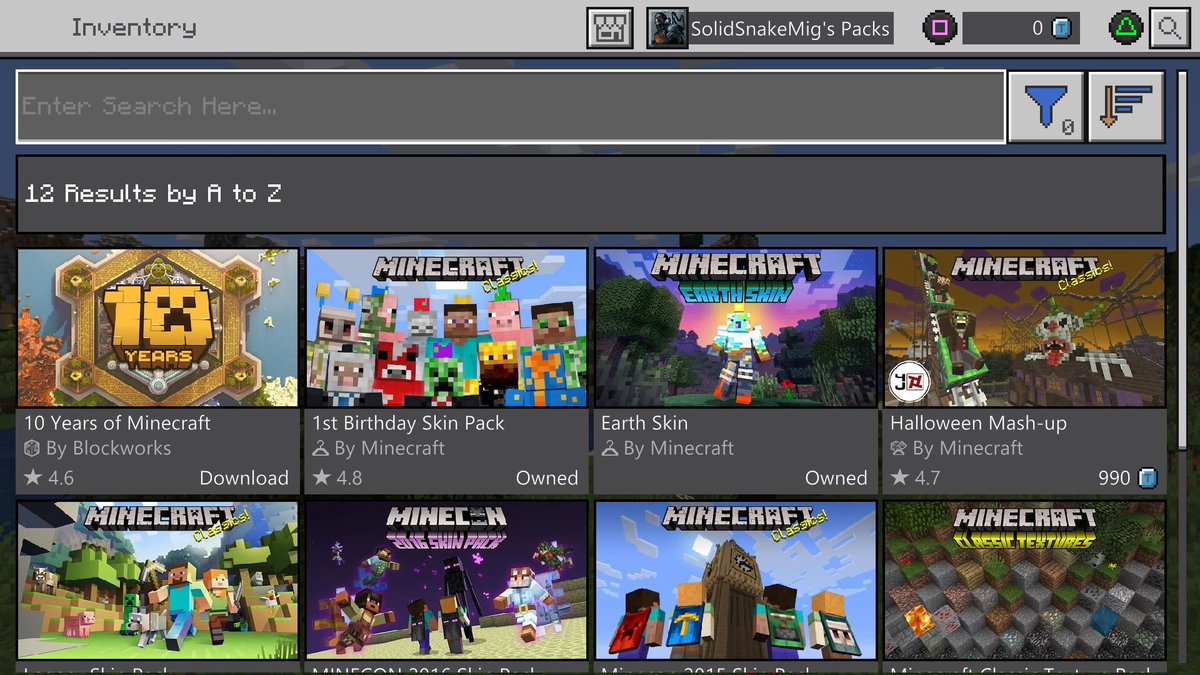
Task: Click the Inventory title text
Action: tap(133, 28)
